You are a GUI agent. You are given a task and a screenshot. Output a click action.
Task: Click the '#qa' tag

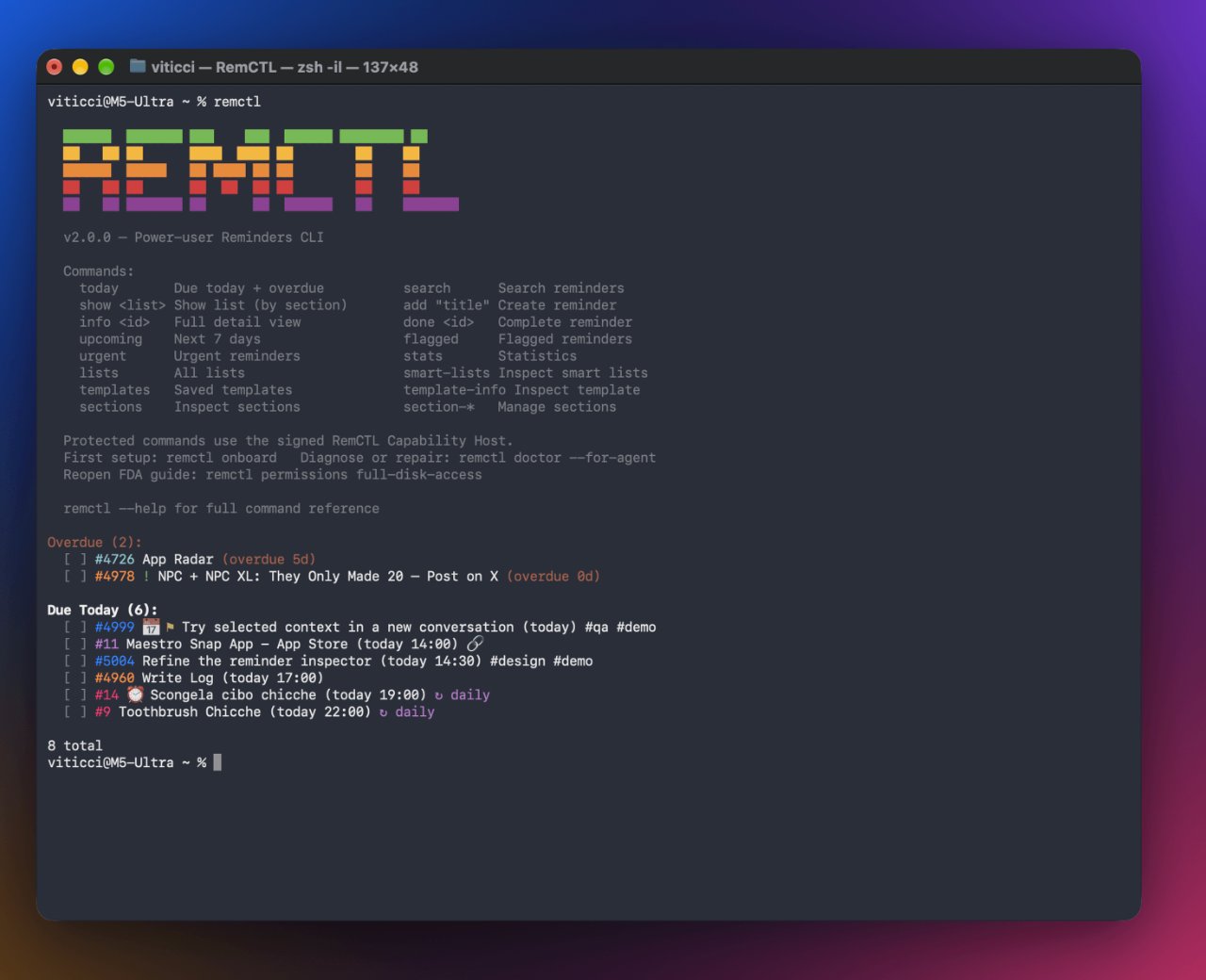click(x=596, y=628)
